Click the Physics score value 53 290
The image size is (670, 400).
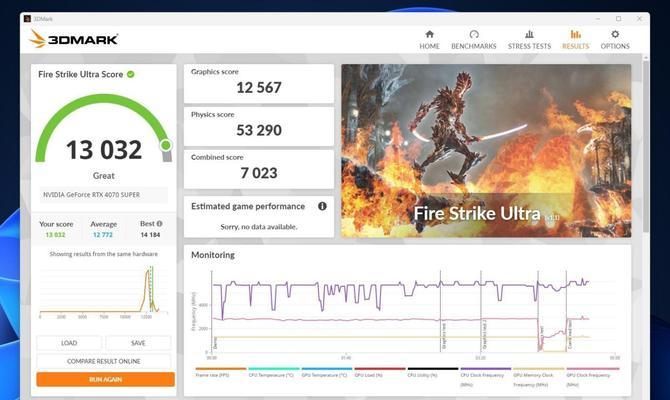point(259,130)
